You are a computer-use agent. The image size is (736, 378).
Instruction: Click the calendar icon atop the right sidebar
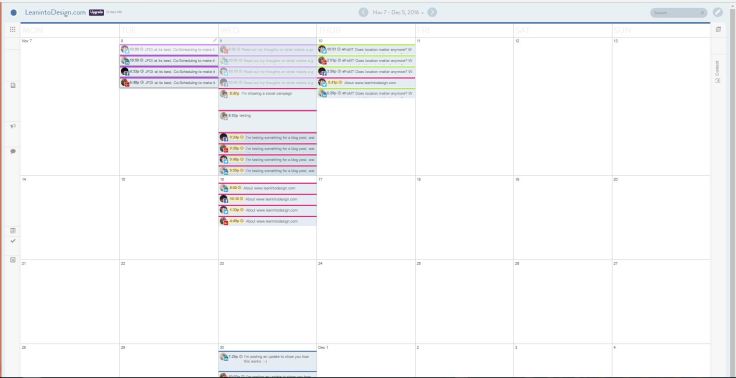pyautogui.click(x=718, y=30)
